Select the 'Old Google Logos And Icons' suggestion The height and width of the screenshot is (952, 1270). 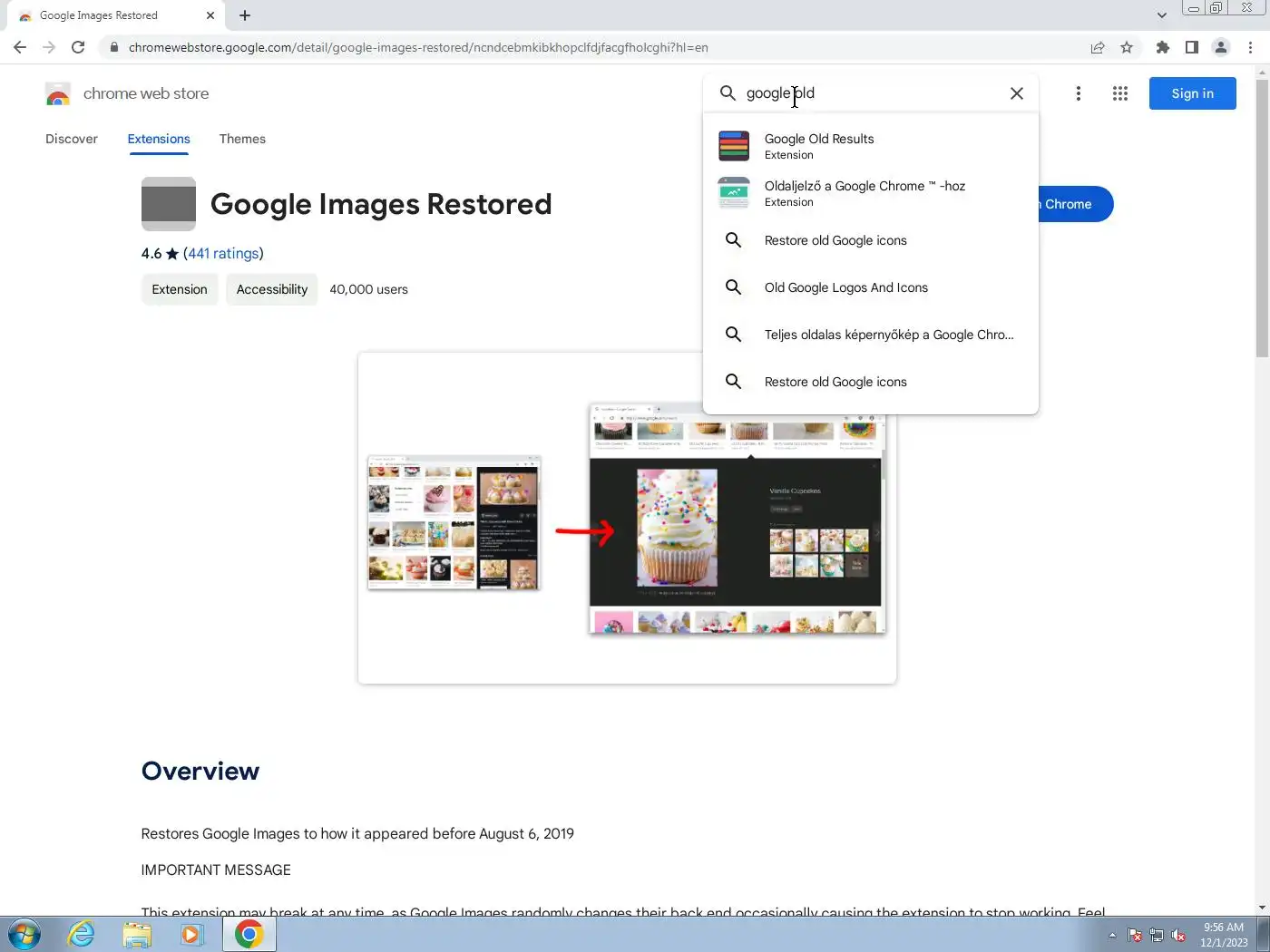click(x=871, y=287)
